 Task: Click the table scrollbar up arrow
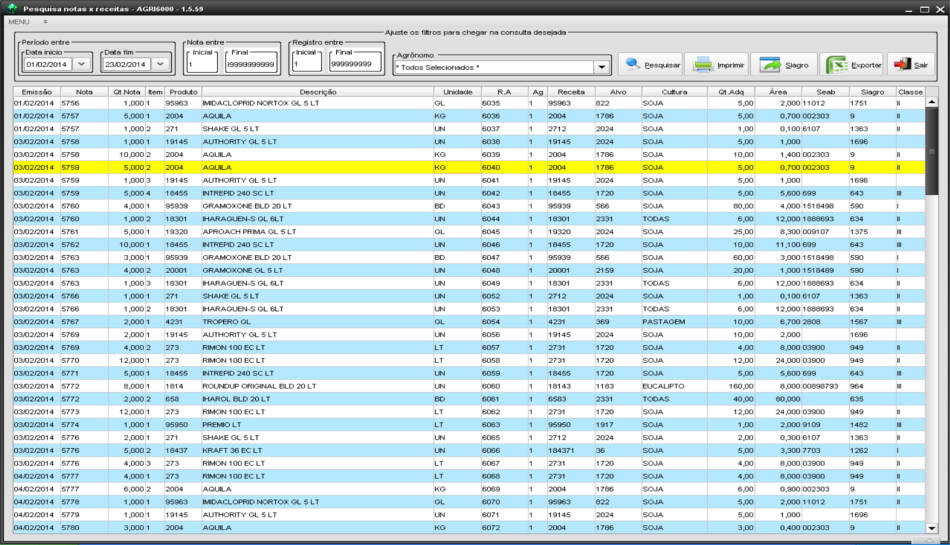point(932,102)
